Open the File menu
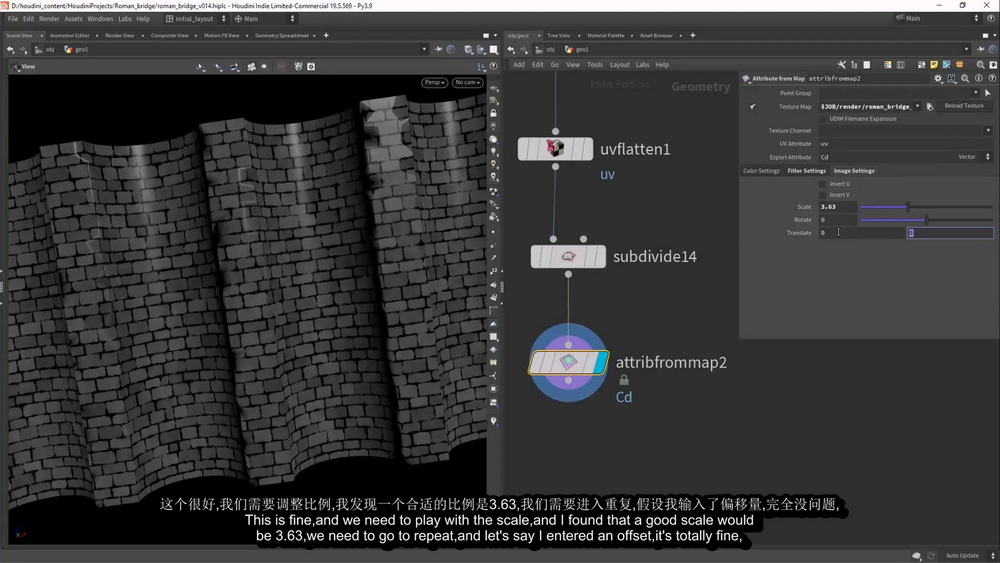The image size is (1000, 563). 13,18
